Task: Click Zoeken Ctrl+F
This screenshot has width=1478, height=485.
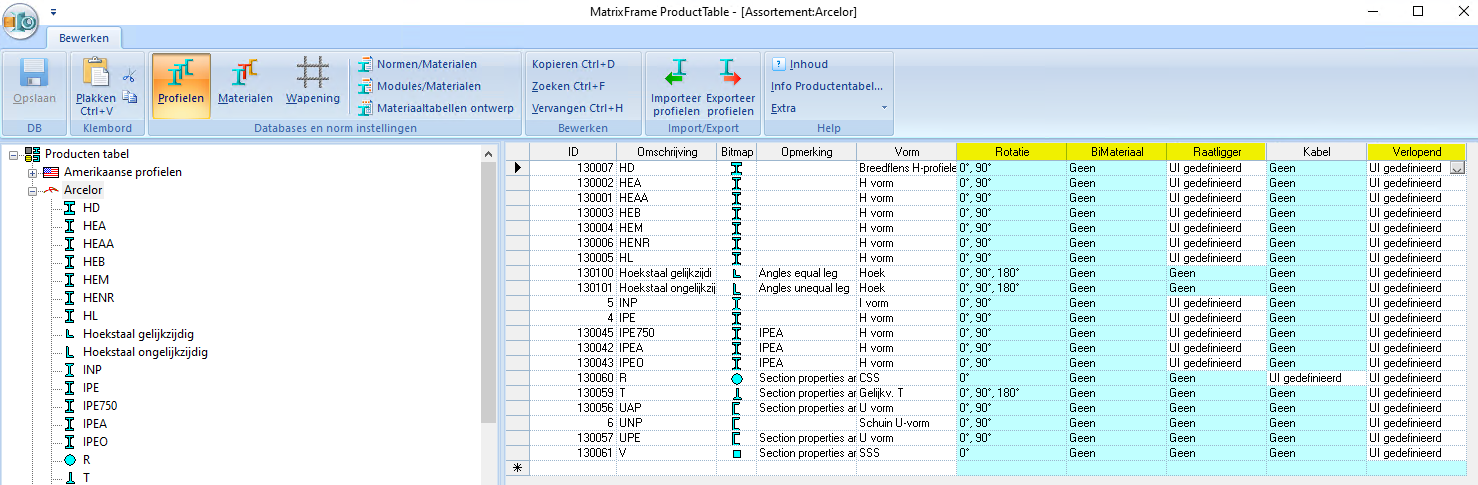Action: [568, 86]
